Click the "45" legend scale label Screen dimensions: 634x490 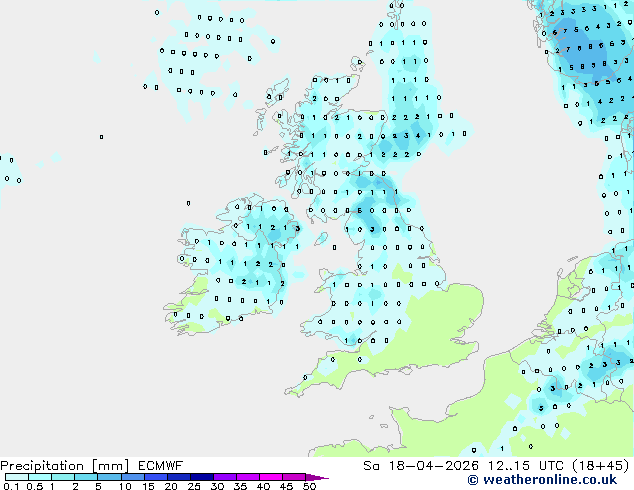coord(286,486)
